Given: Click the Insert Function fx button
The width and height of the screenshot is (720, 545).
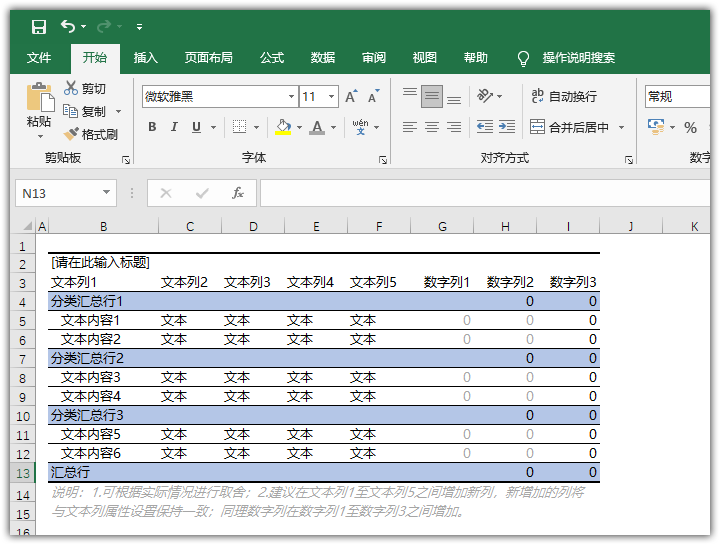Looking at the screenshot, I should click(237, 193).
